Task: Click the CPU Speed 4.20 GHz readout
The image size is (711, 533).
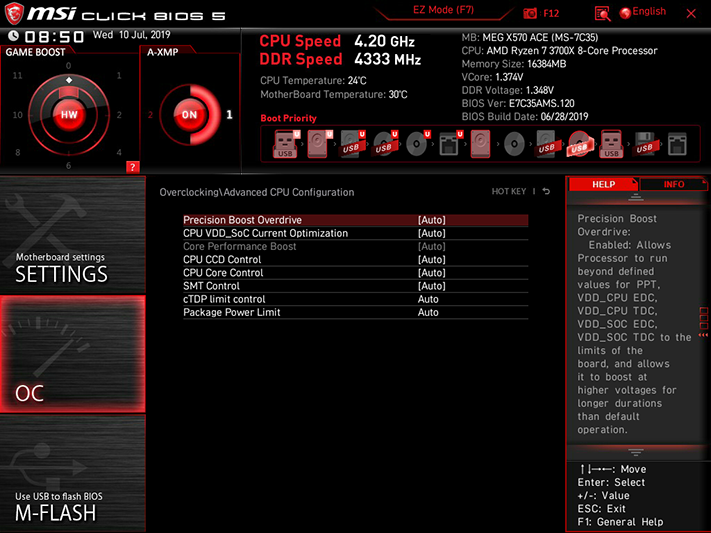Action: click(x=337, y=41)
